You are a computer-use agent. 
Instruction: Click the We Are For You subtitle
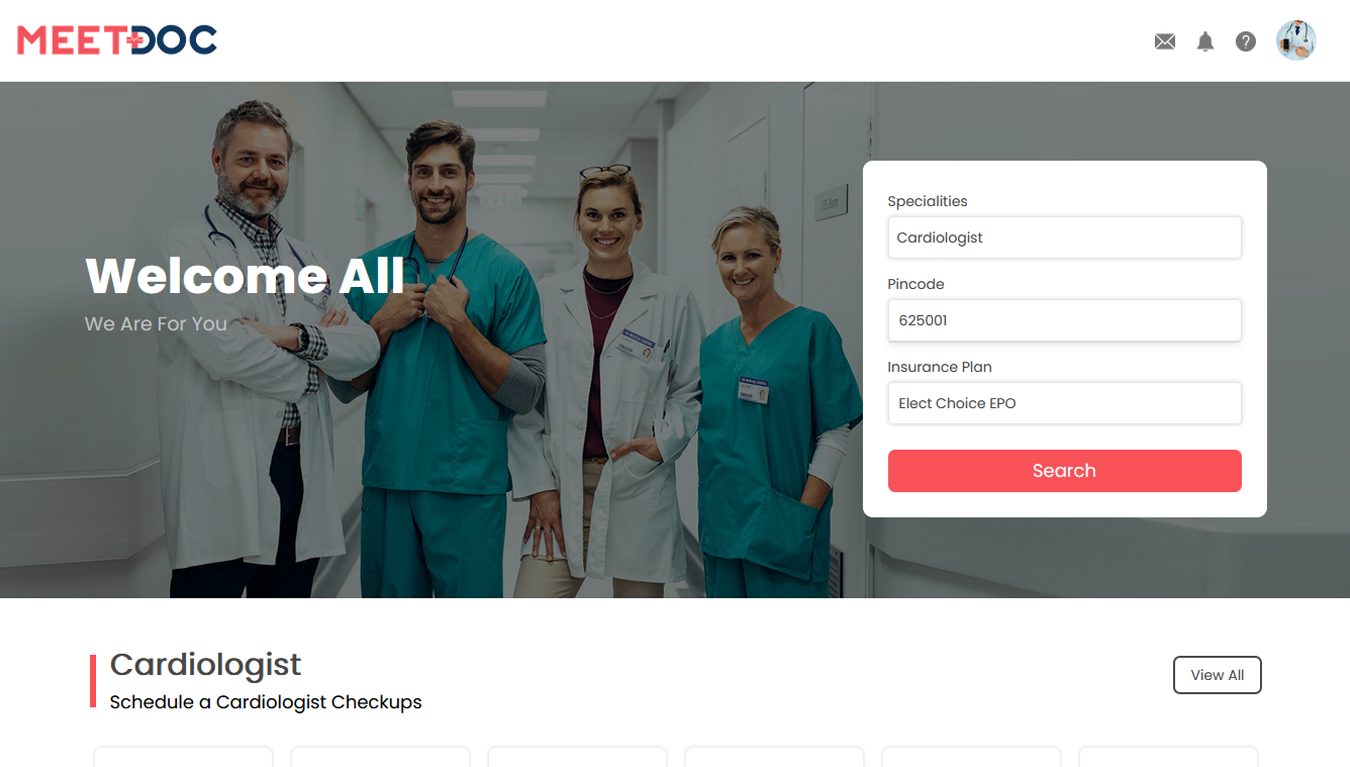click(156, 324)
